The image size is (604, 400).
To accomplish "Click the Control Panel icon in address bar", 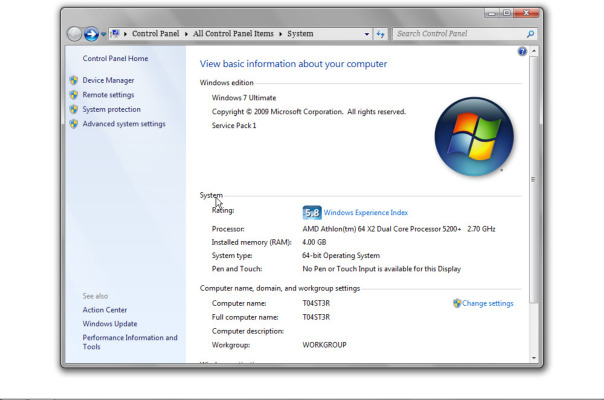I will [x=115, y=34].
